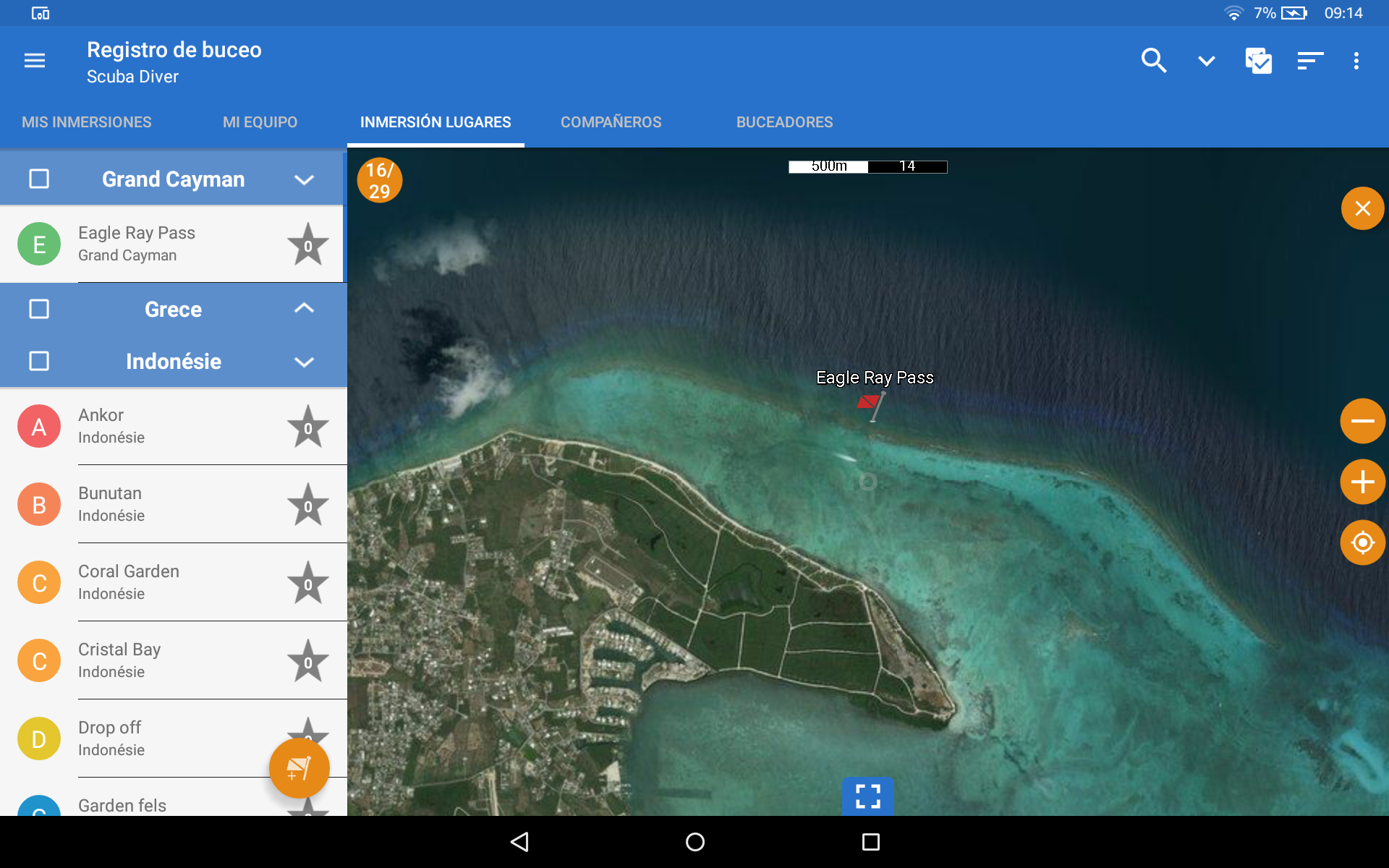Image resolution: width=1389 pixels, height=868 pixels.
Task: Tap the Eagle Ray Pass map label
Action: pos(875,378)
